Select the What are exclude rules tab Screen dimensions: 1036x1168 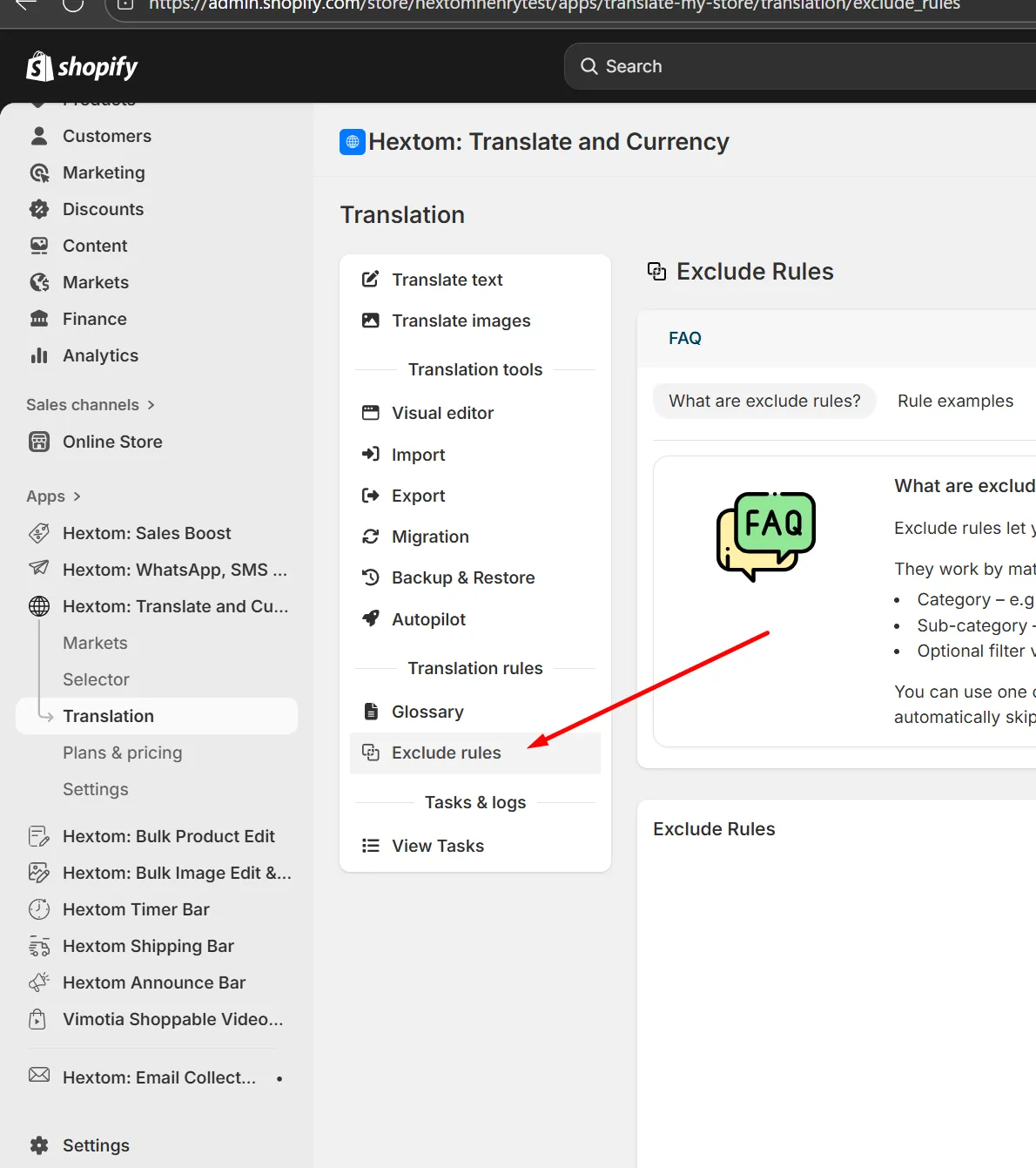[x=764, y=401]
